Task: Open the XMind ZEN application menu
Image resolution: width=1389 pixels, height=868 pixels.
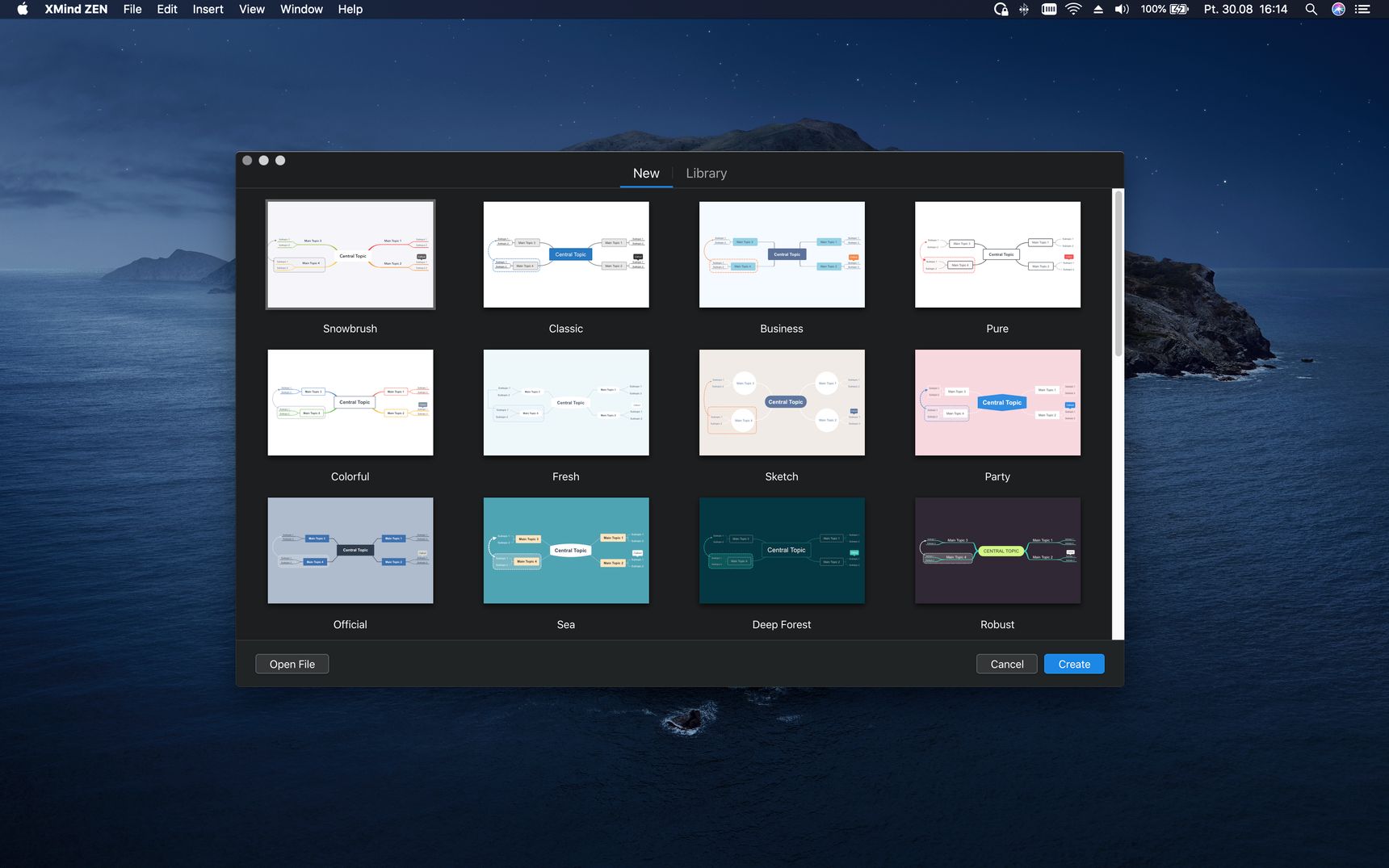Action: pos(76,9)
